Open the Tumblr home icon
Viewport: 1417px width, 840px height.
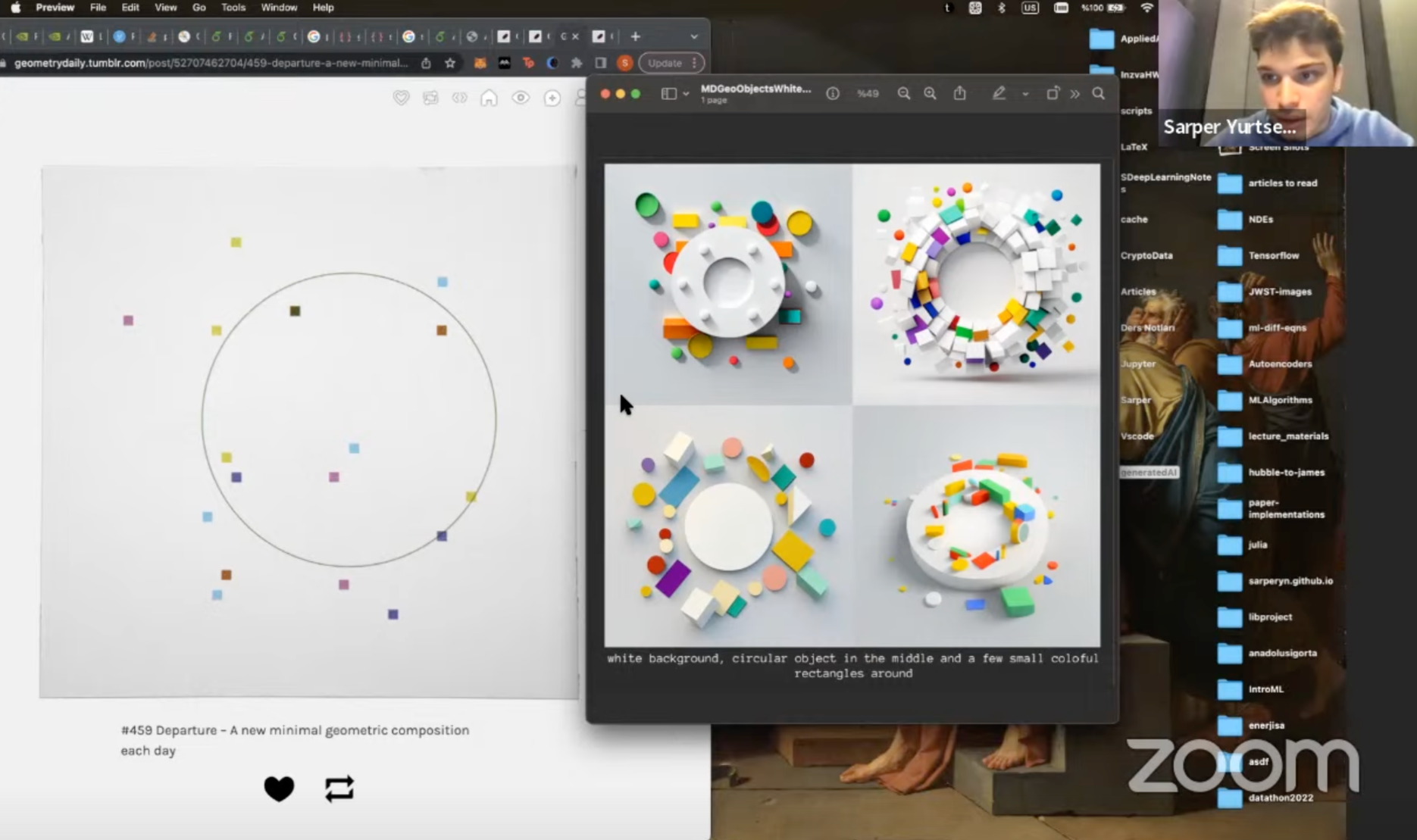tap(489, 98)
